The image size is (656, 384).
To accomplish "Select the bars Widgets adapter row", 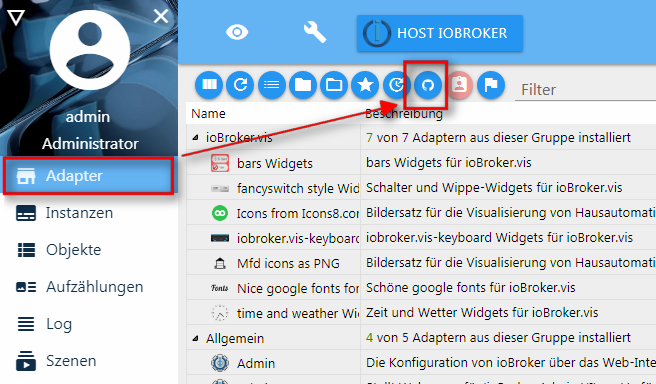I will [421, 163].
